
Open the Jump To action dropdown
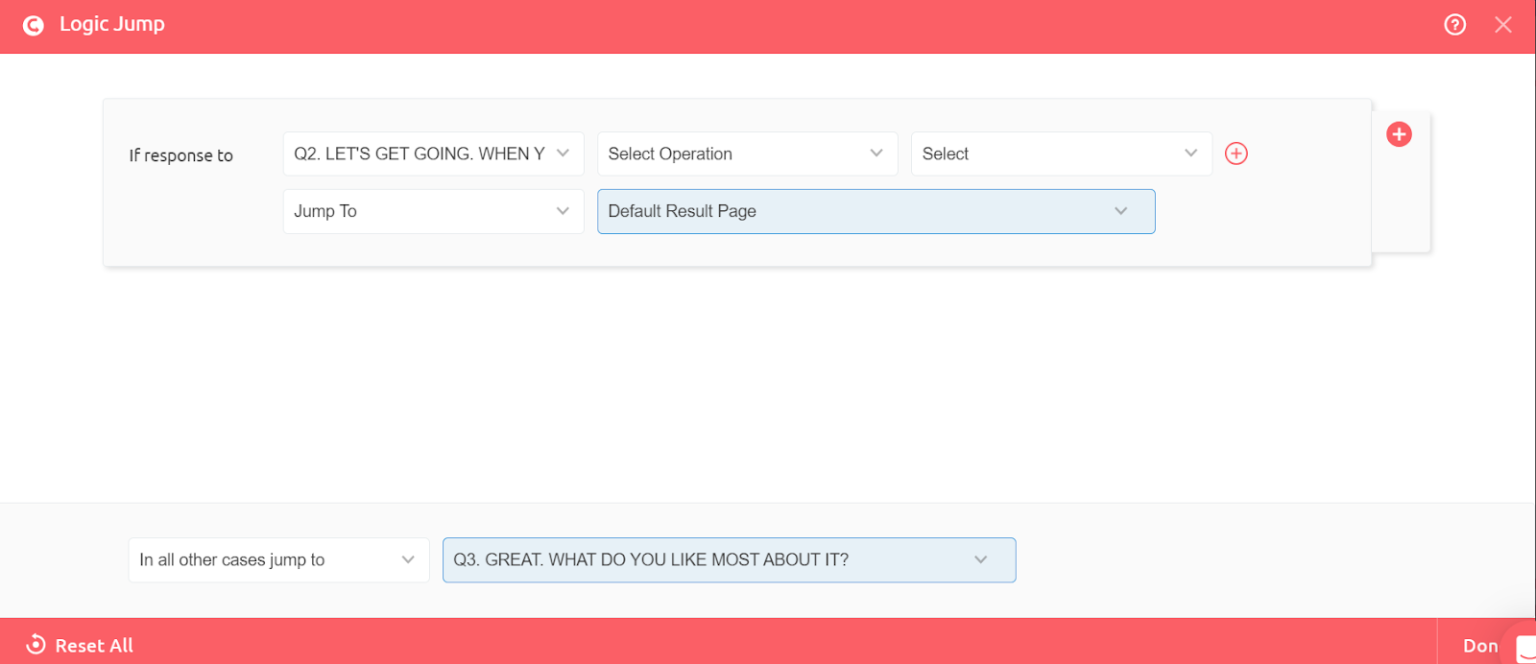click(x=433, y=211)
